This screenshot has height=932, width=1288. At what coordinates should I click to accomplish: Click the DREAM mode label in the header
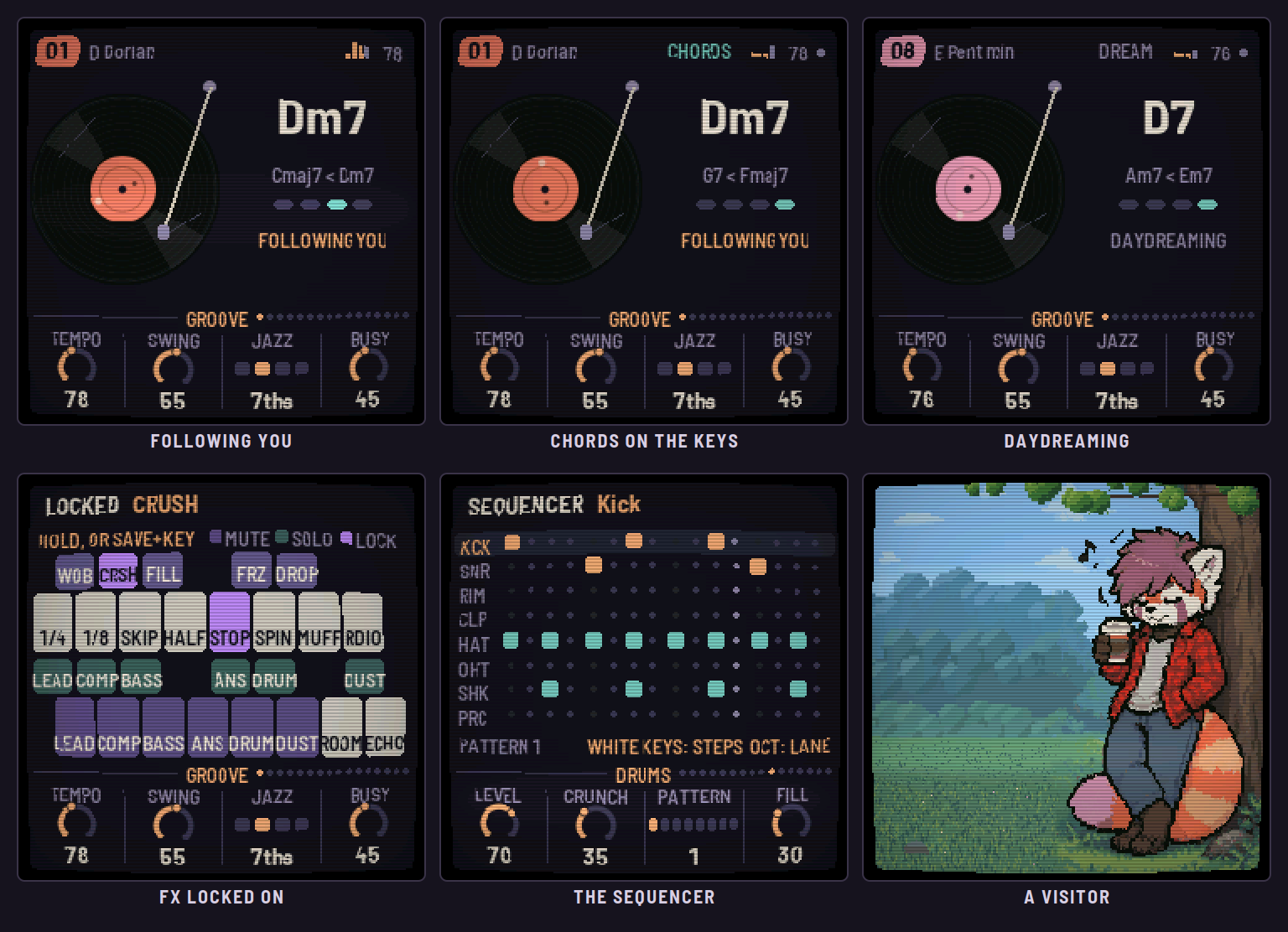(x=1125, y=52)
